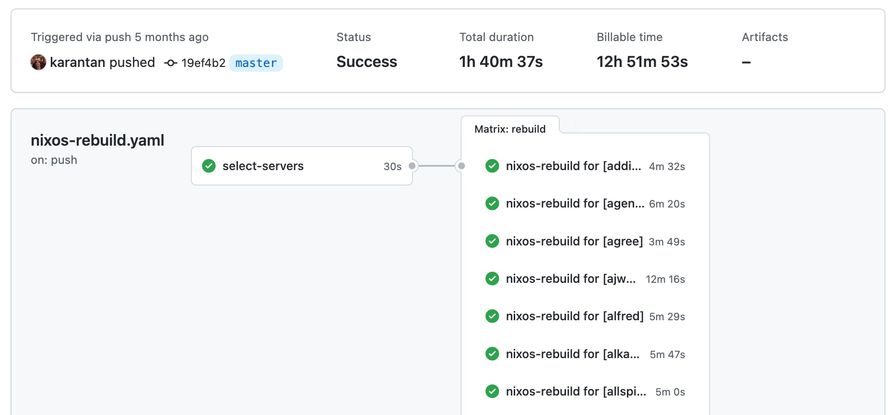Open job nixos-rebuild for [allspi...]

coord(585,392)
